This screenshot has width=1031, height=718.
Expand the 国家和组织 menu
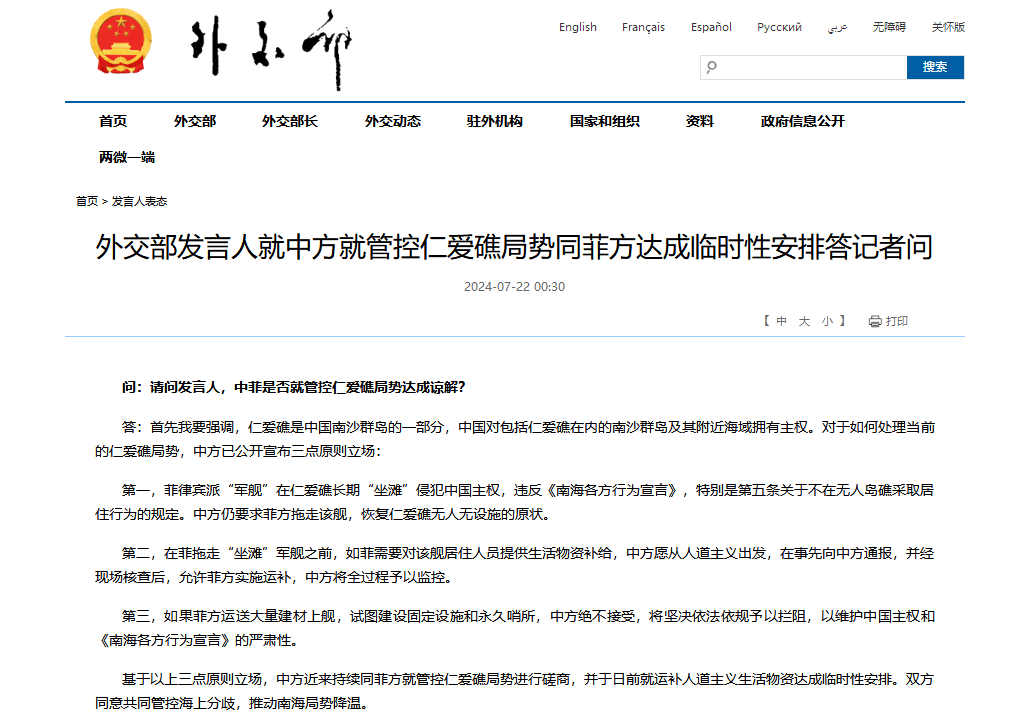coord(604,121)
